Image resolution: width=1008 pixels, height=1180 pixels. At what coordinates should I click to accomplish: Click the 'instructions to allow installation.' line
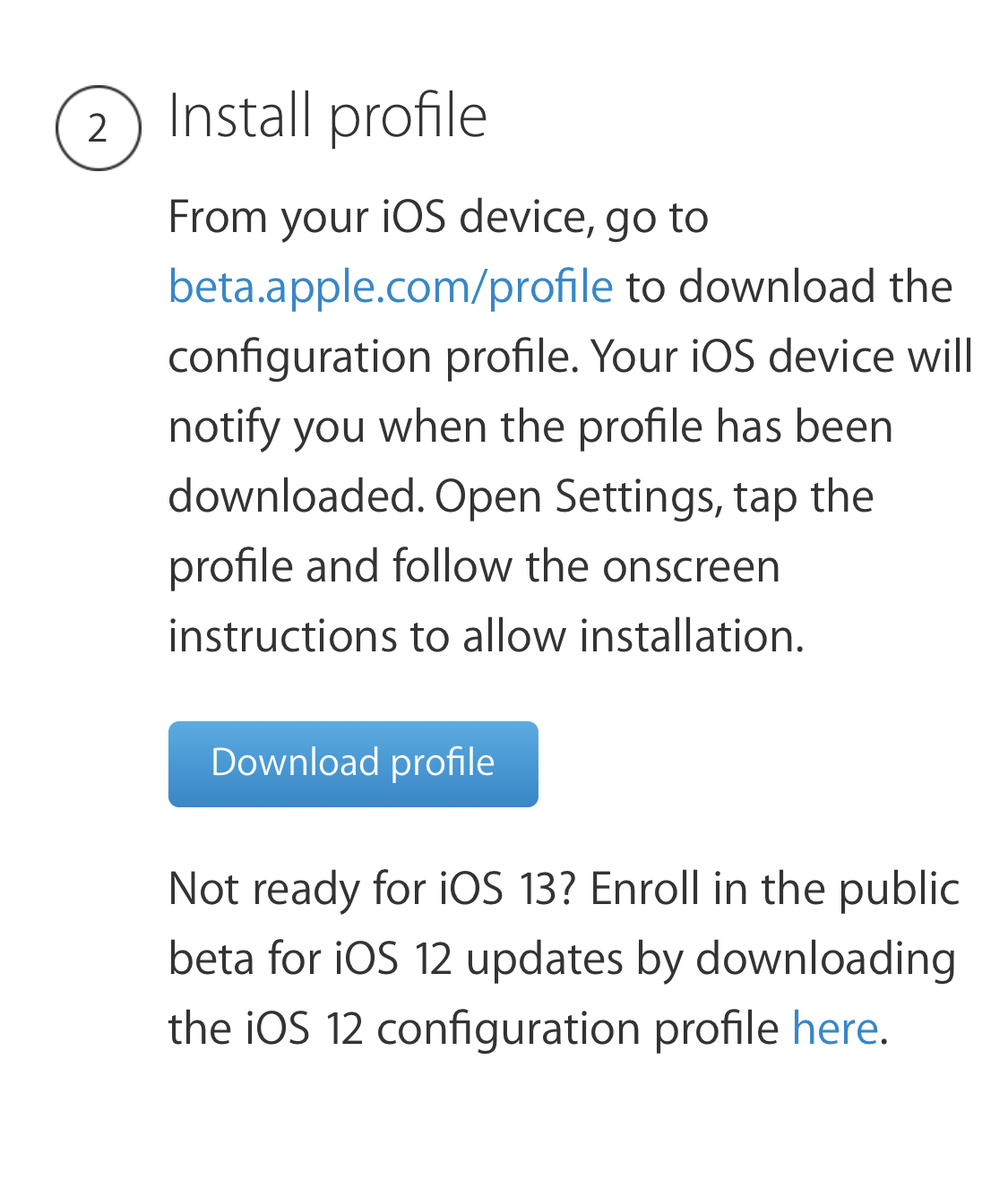point(487,636)
